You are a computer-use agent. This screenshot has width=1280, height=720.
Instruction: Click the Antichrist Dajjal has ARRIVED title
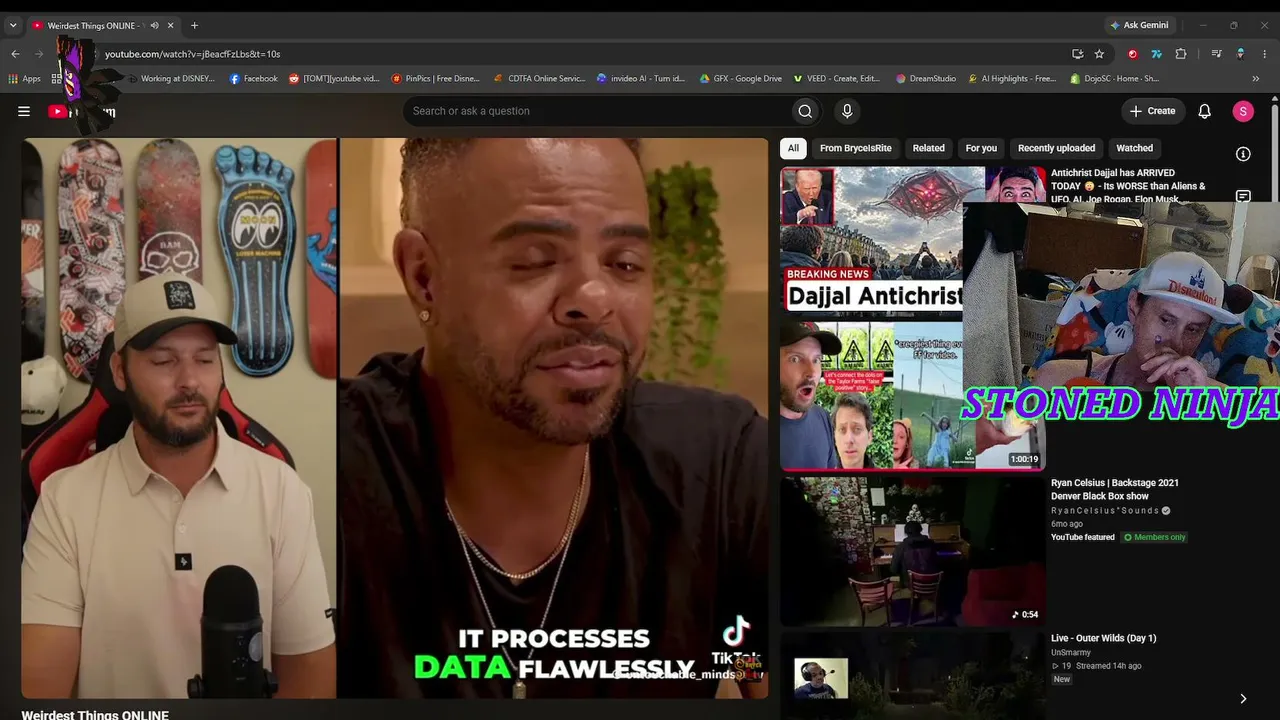(1128, 186)
